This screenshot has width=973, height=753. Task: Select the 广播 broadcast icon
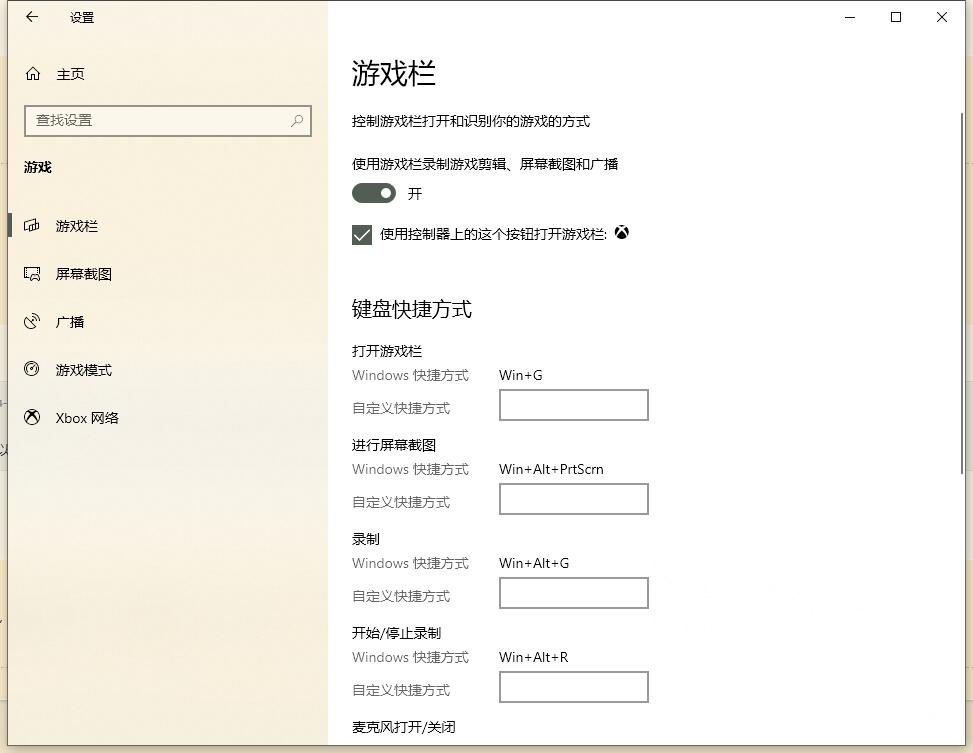coord(31,321)
